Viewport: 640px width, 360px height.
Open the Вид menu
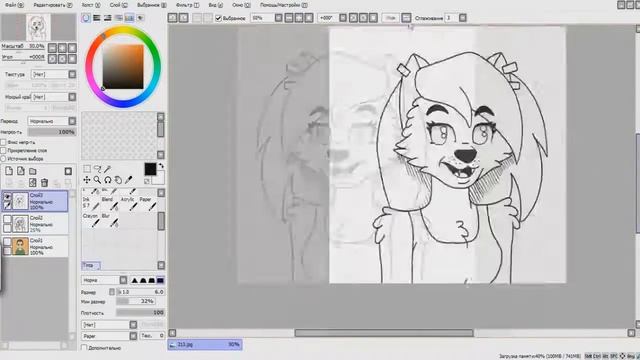click(x=216, y=5)
